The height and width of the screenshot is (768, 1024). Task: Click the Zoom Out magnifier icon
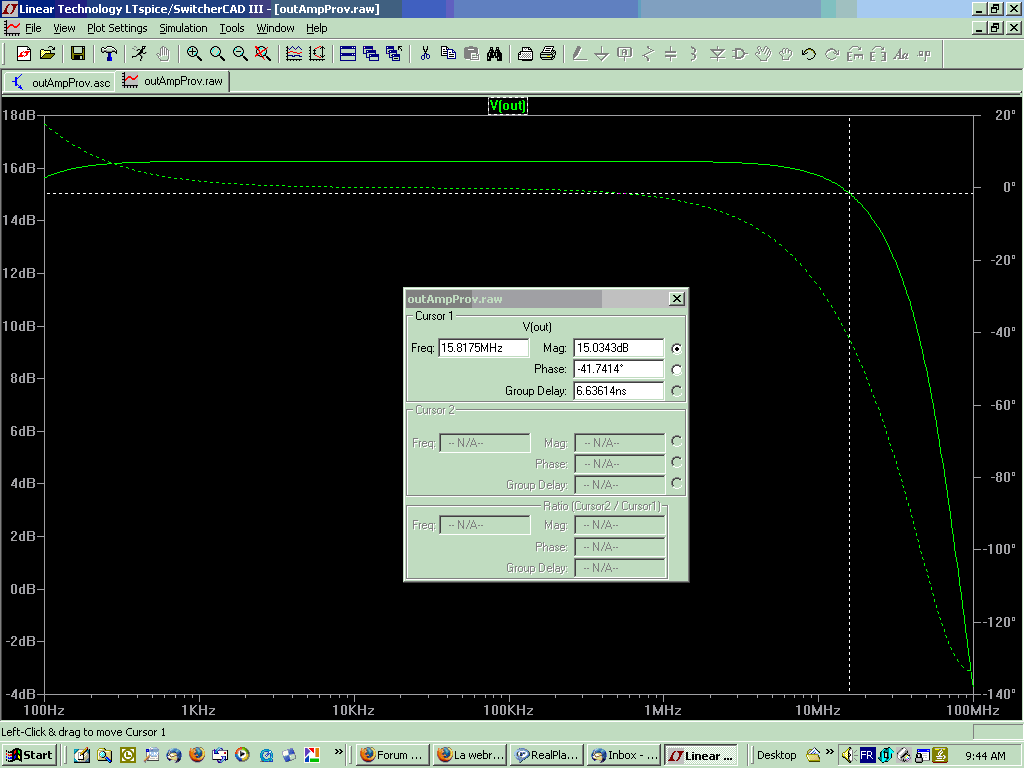(240, 54)
